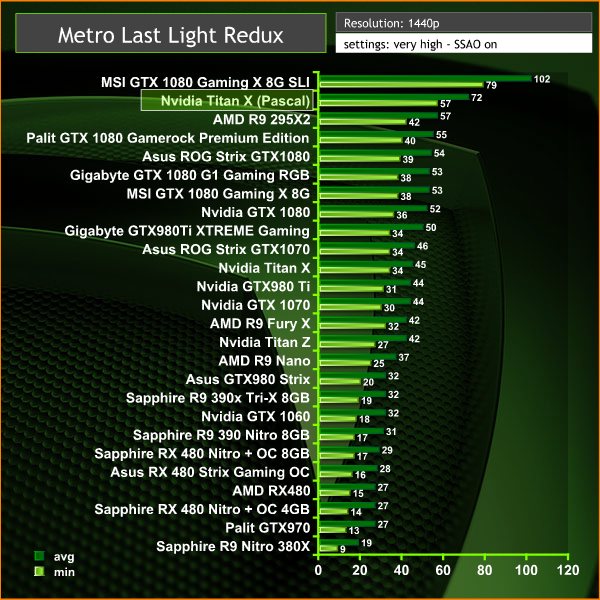Screen dimensions: 600x600
Task: Click the 120 axis tick label
Action: click(568, 571)
